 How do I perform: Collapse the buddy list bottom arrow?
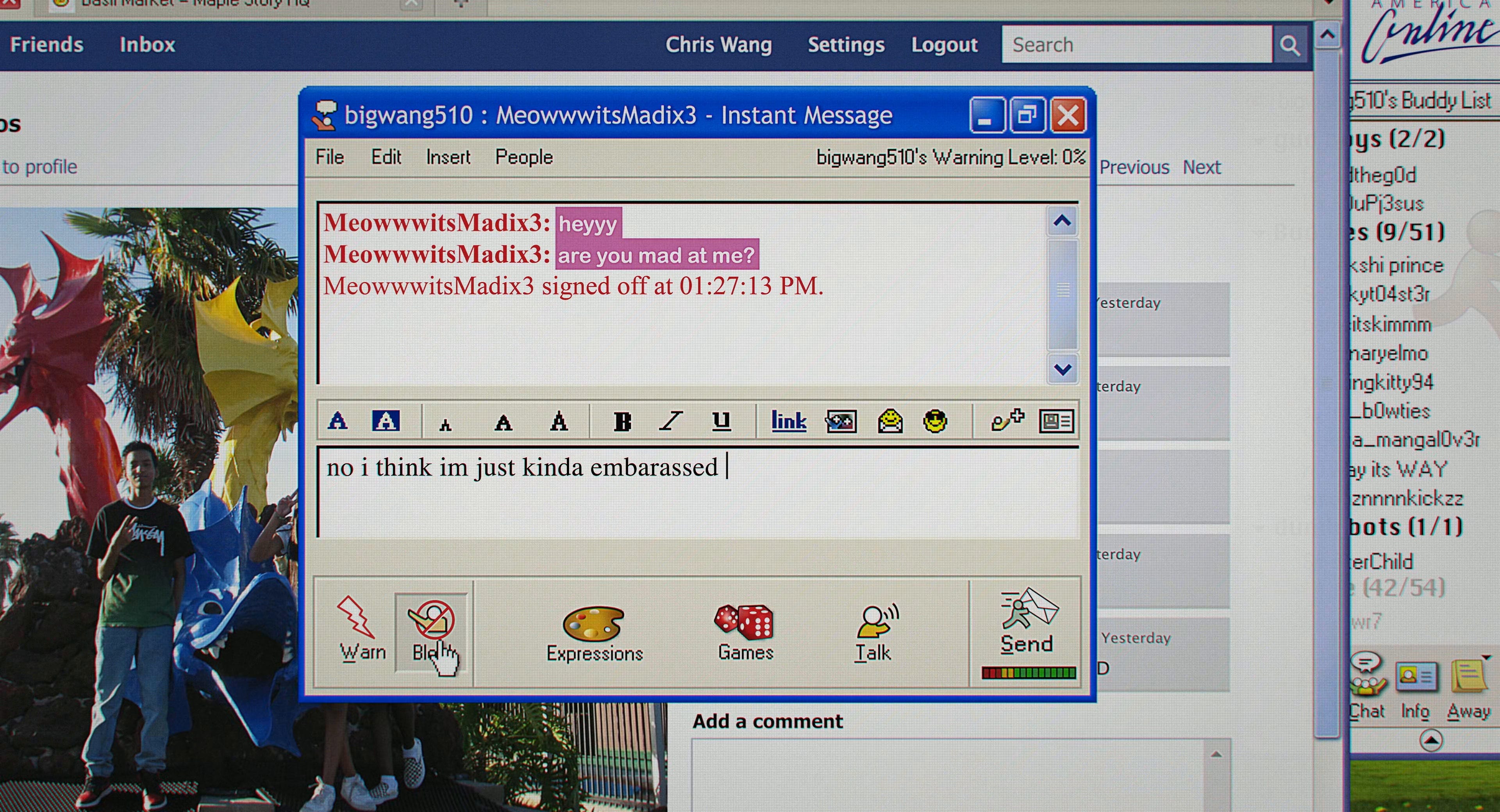coord(1431,741)
